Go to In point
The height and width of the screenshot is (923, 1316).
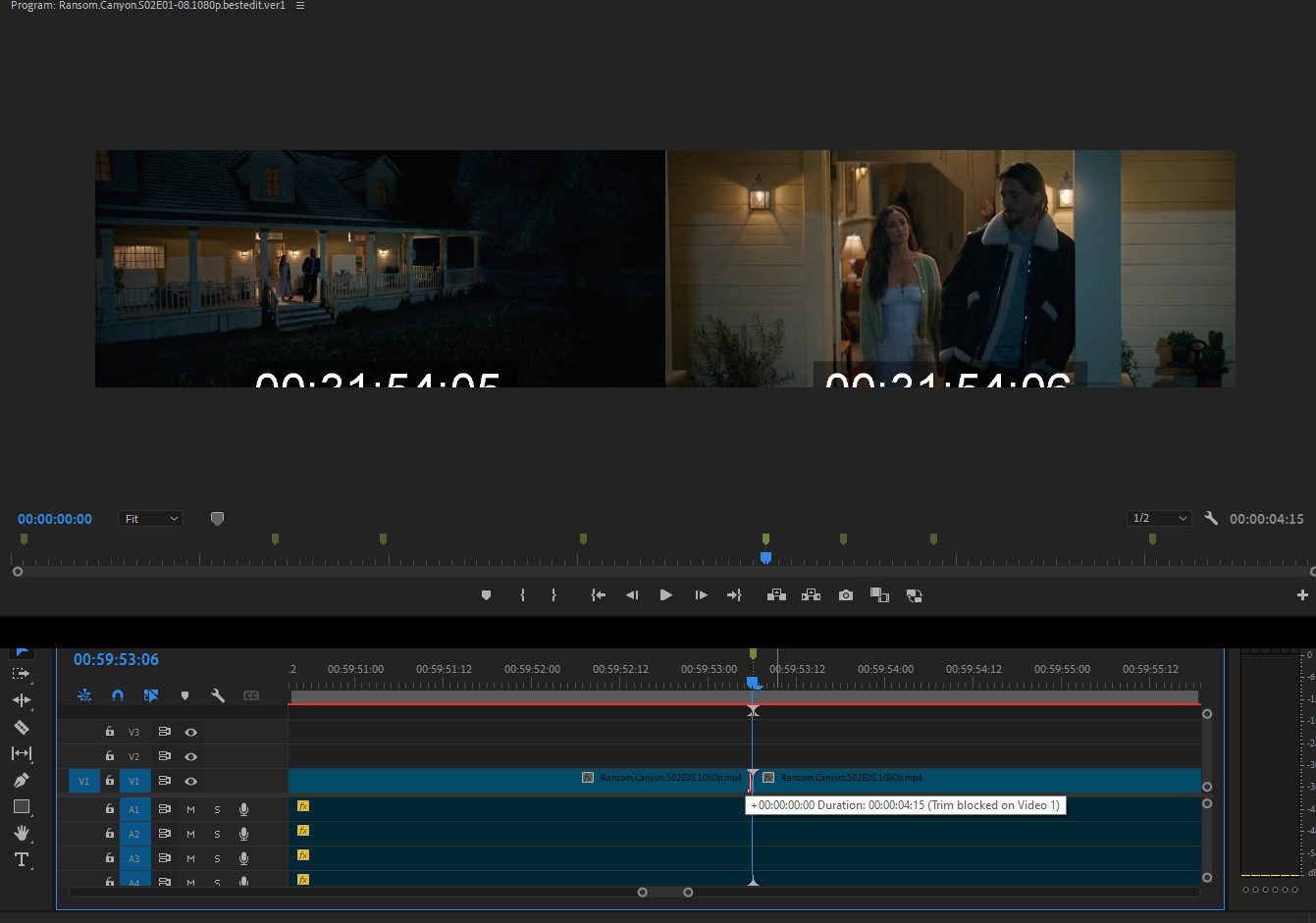(598, 595)
